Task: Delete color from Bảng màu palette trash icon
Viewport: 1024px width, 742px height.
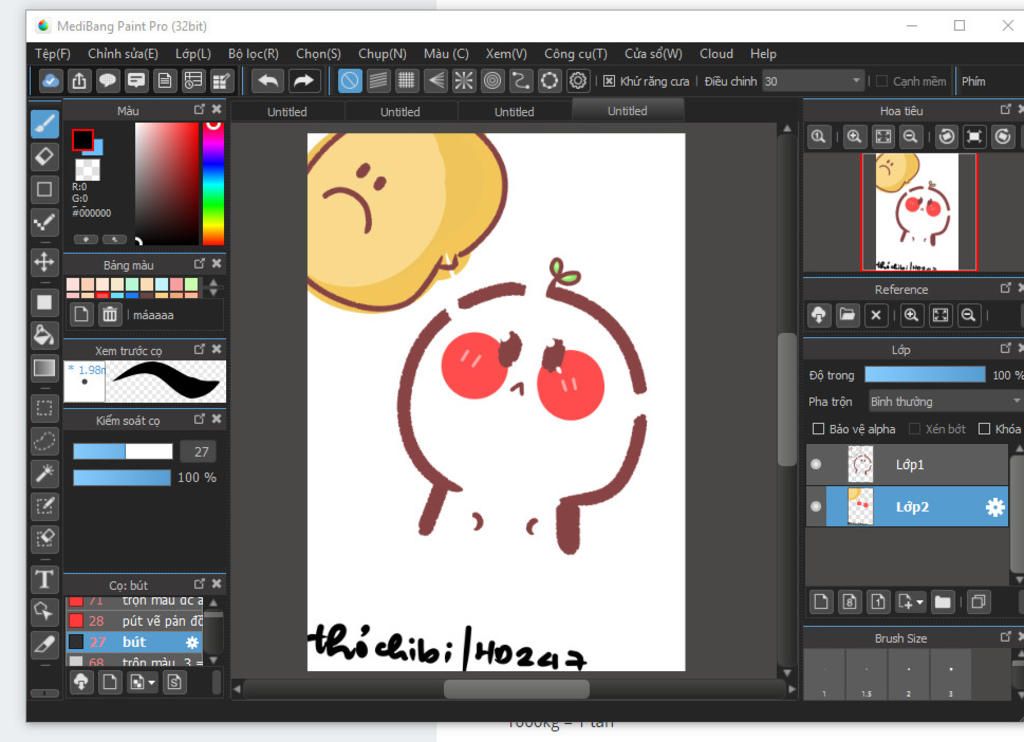Action: click(x=110, y=315)
